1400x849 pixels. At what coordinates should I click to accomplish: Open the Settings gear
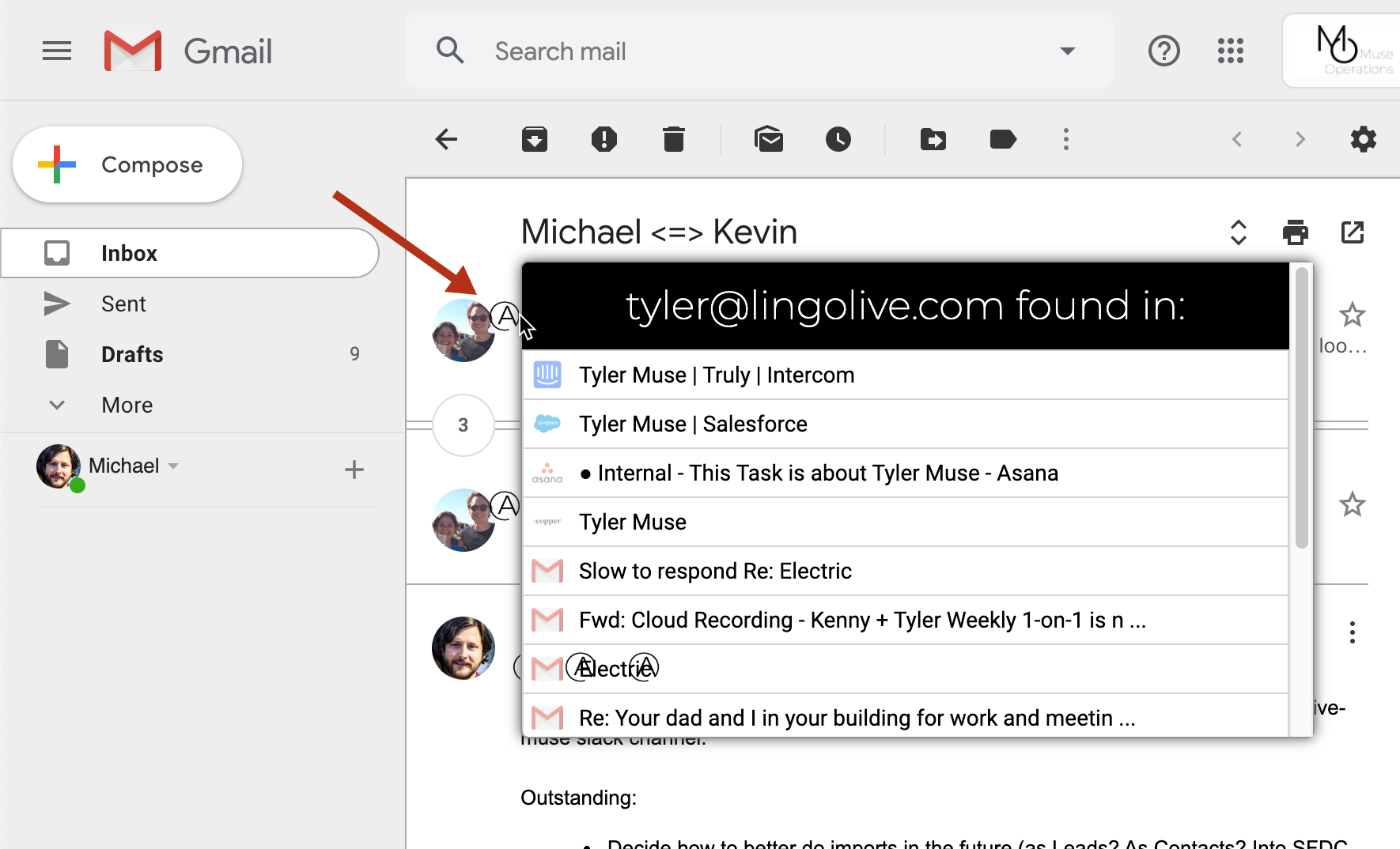click(x=1364, y=140)
